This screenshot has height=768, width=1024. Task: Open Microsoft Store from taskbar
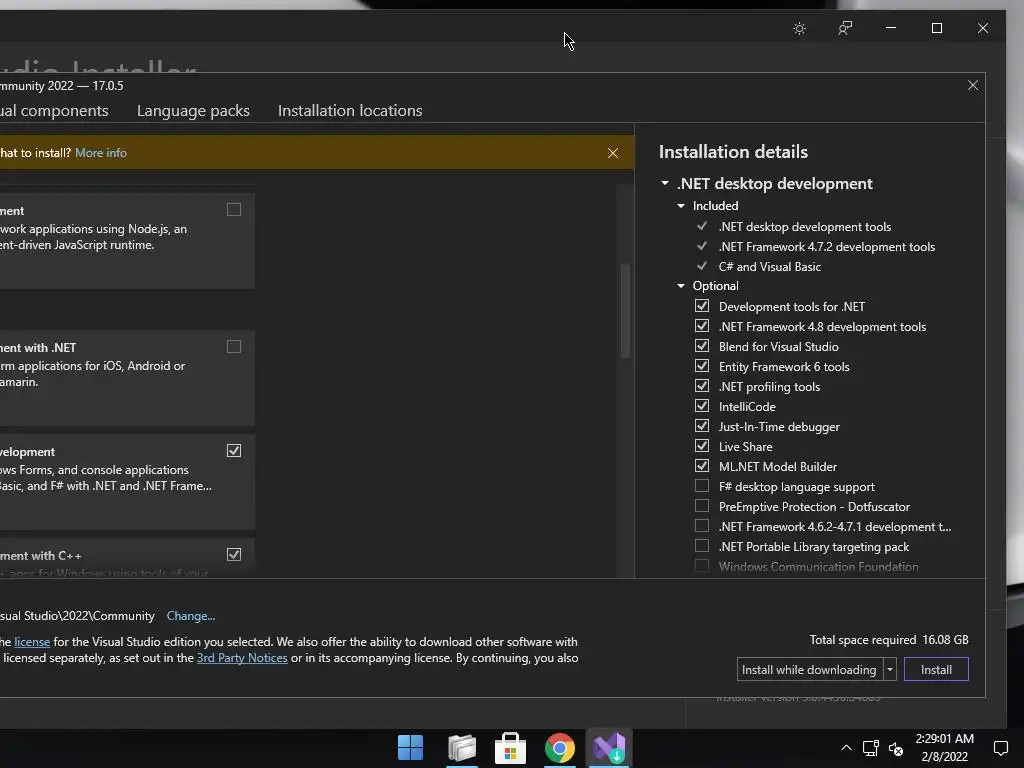[511, 748]
